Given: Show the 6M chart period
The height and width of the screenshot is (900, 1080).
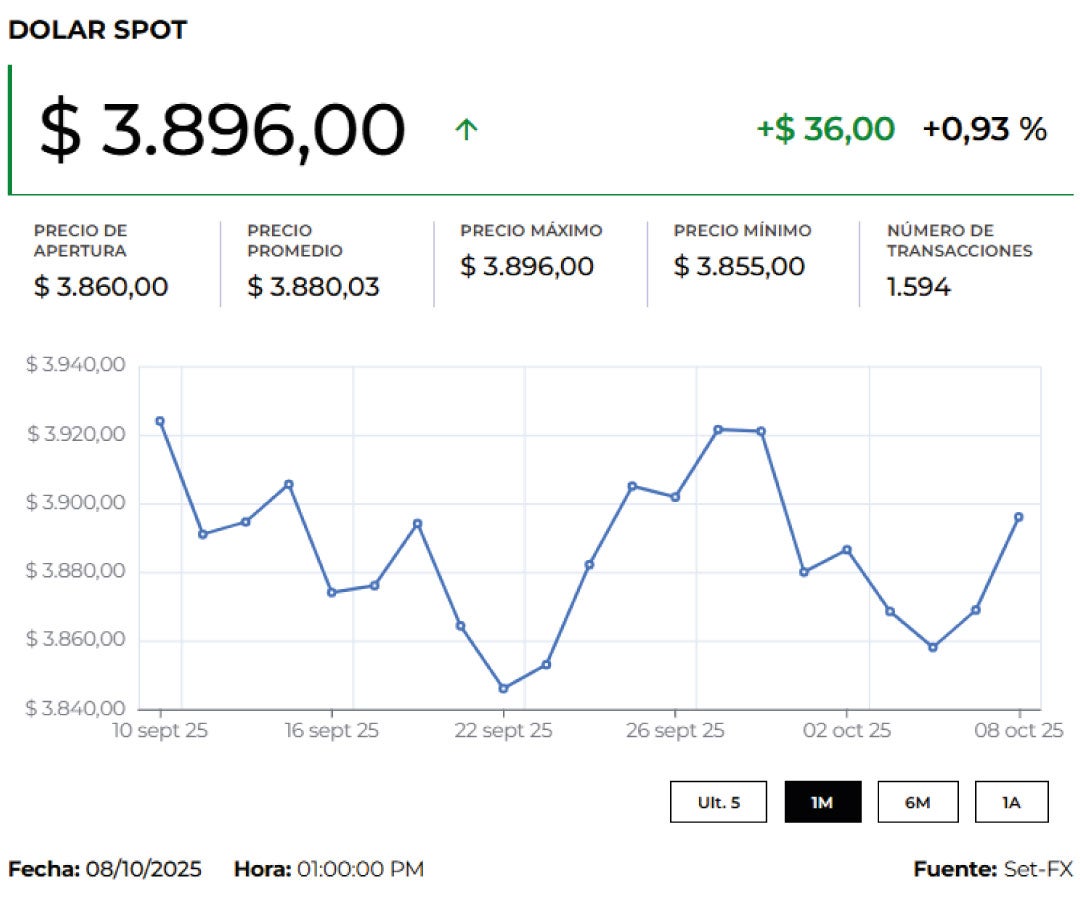Looking at the screenshot, I should point(917,802).
